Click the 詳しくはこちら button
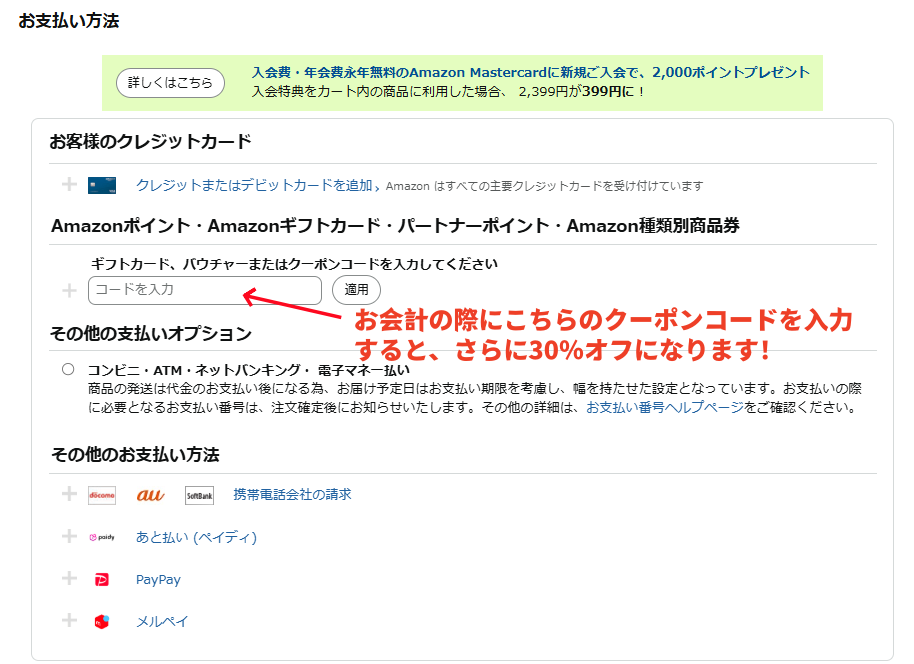 pyautogui.click(x=170, y=83)
